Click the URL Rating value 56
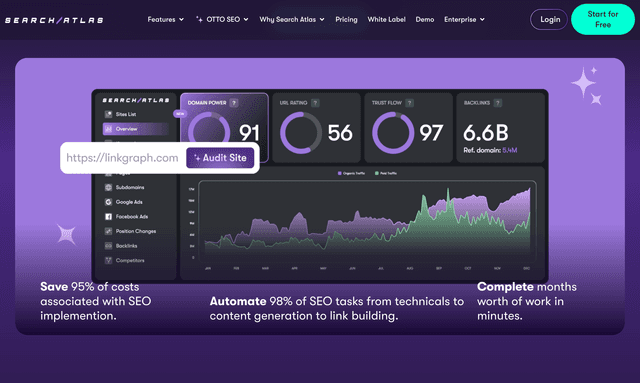 (340, 133)
